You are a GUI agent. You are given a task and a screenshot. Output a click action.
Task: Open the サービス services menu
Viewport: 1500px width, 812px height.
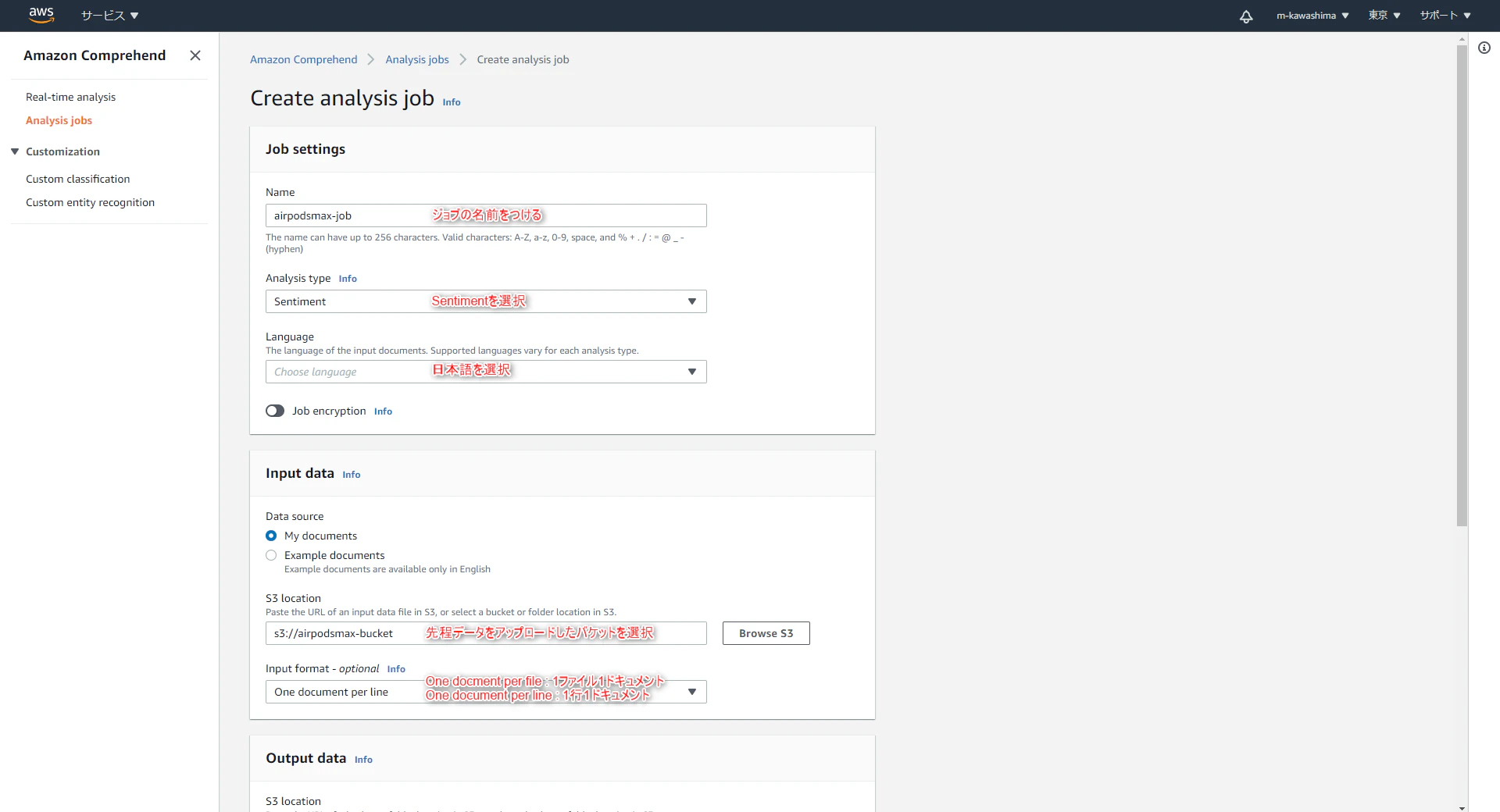tap(109, 16)
